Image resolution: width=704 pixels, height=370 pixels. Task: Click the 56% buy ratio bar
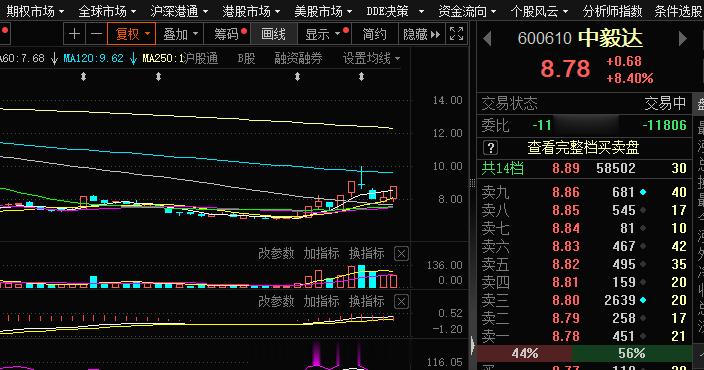[631, 353]
